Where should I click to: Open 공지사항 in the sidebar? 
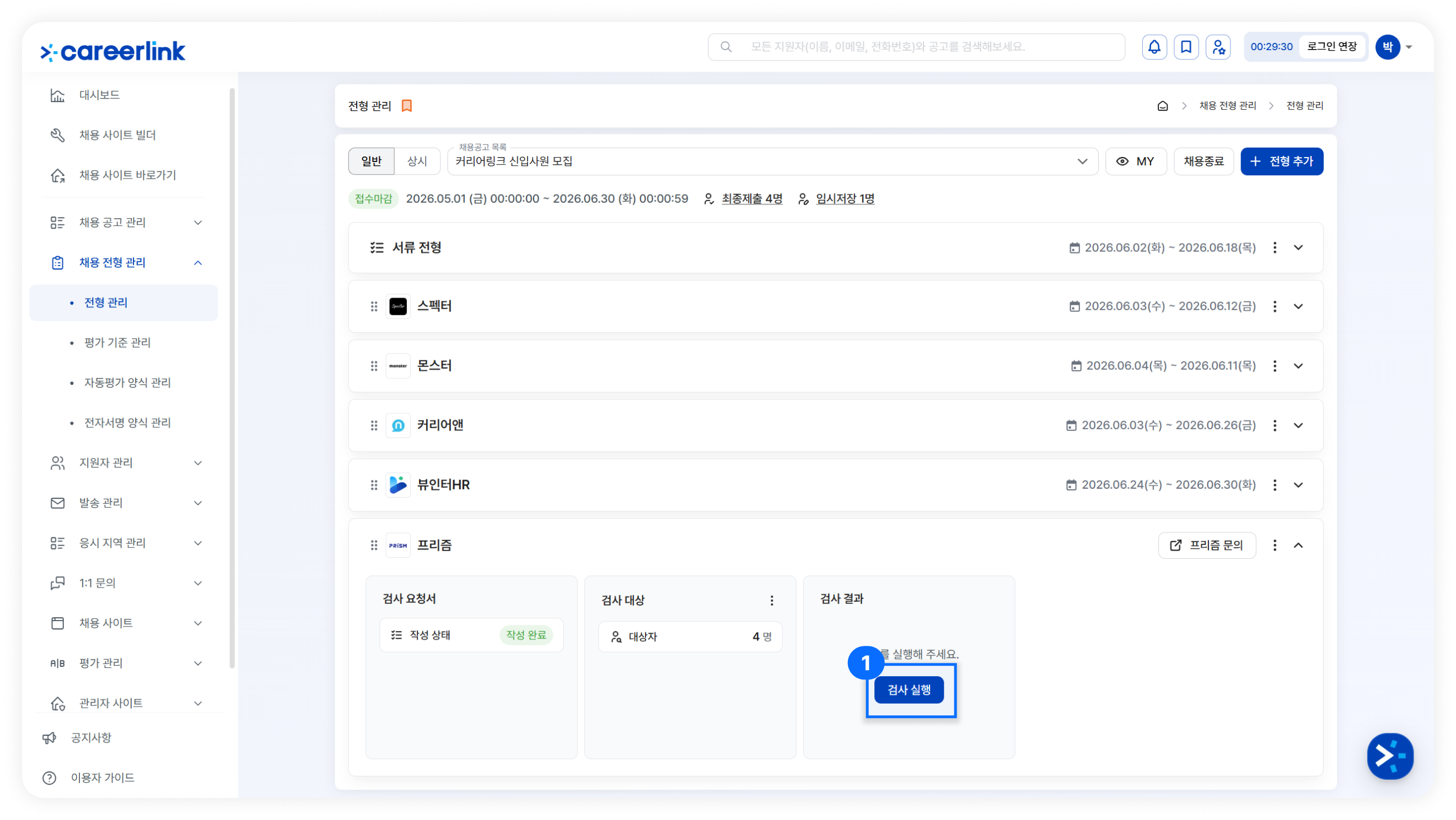coord(91,737)
